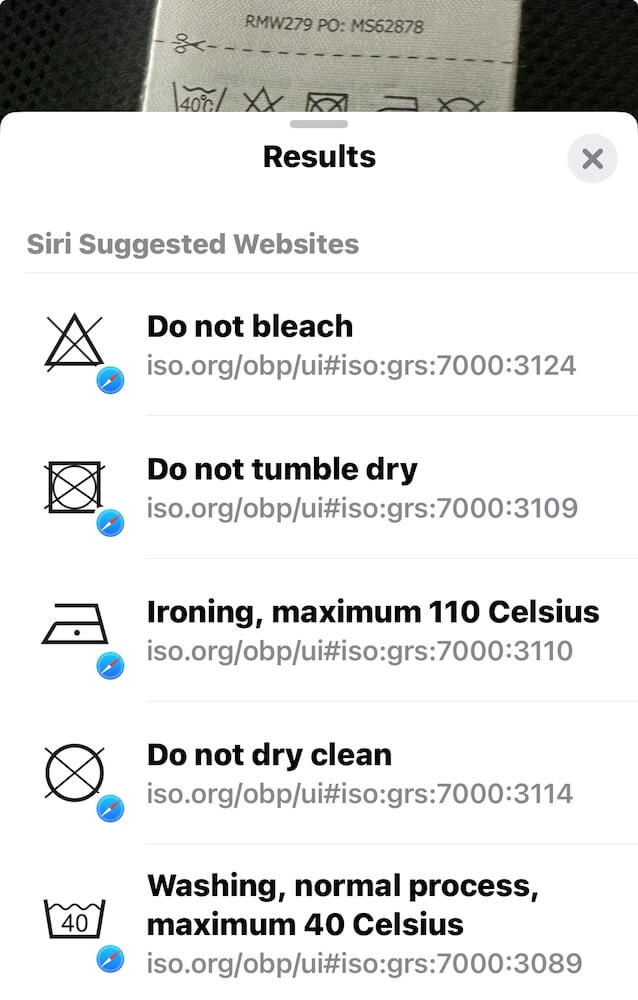Click the Do not dry clean circle symbol
Screen dimensions: 638x1000
(x=74, y=771)
